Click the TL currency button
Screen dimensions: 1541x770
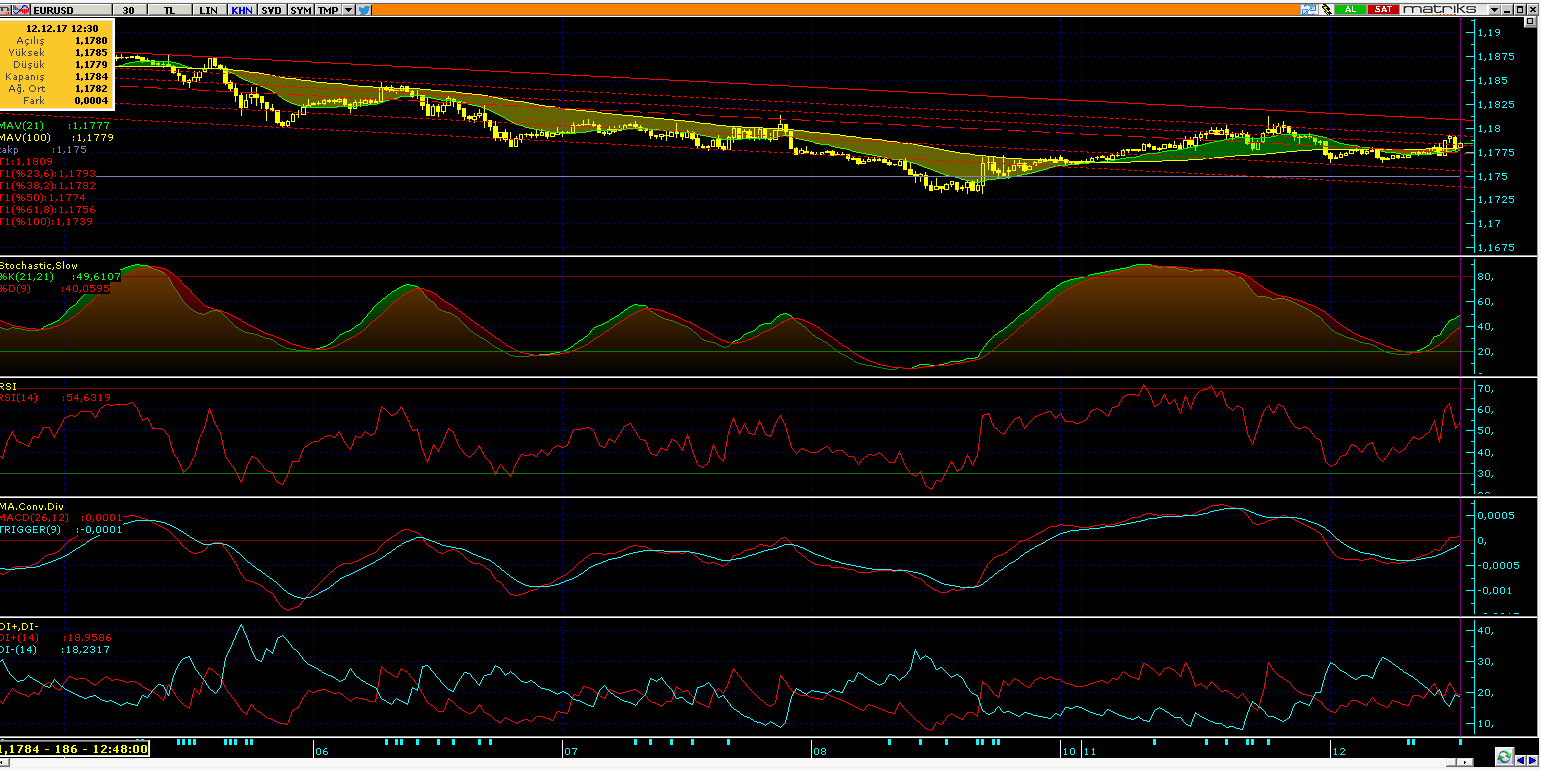[168, 9]
